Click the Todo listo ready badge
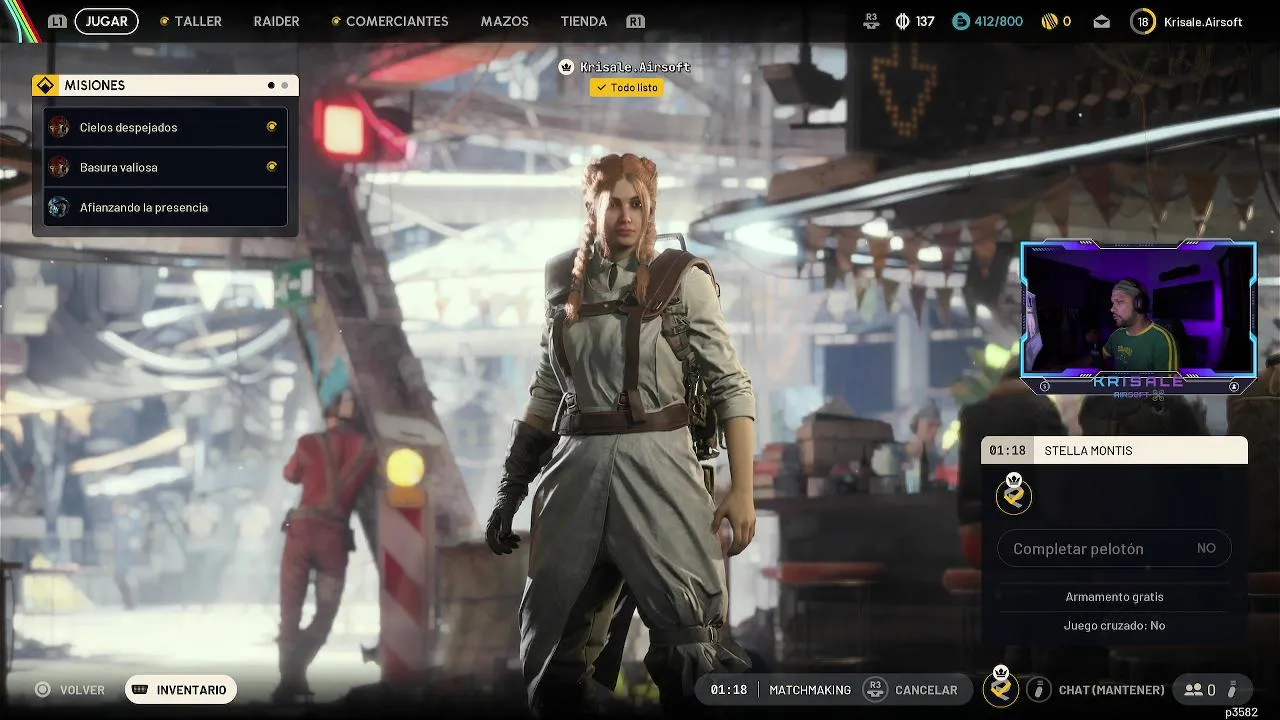Viewport: 1280px width, 720px height. pos(627,88)
